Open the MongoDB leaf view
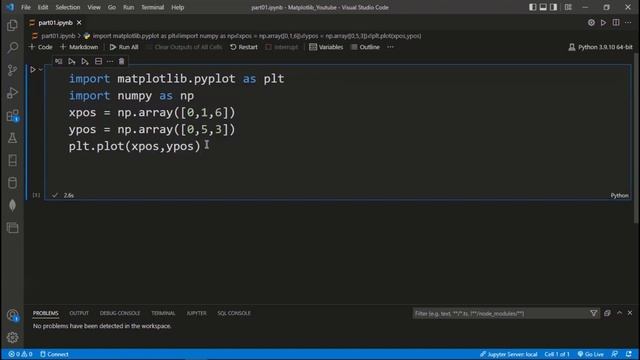Image resolution: width=640 pixels, height=360 pixels. 12,205
